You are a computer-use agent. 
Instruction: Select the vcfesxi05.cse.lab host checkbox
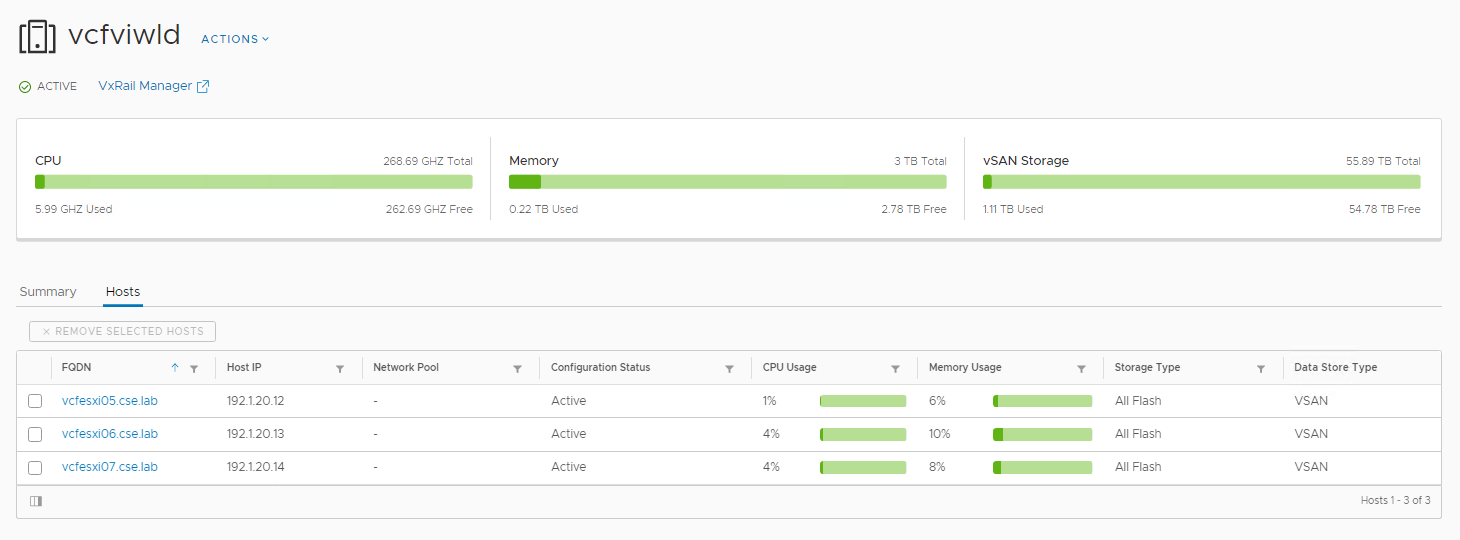pyautogui.click(x=35, y=401)
